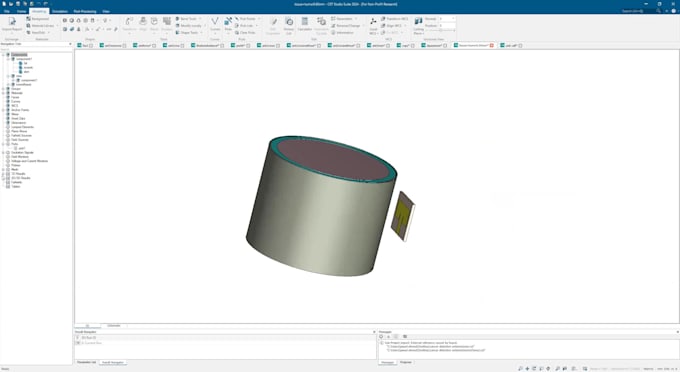Click Open icon in quick access toolbar

tap(11, 3)
